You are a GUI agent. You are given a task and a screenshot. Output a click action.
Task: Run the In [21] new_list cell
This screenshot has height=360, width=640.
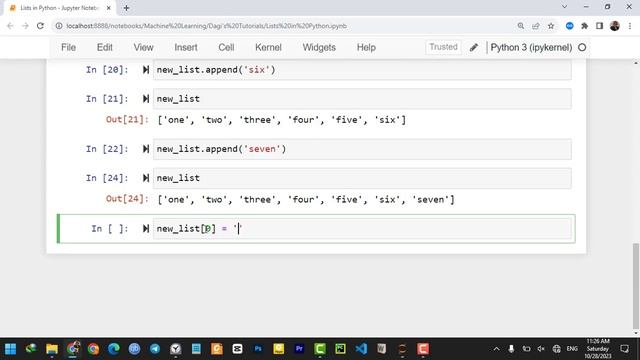[146, 99]
